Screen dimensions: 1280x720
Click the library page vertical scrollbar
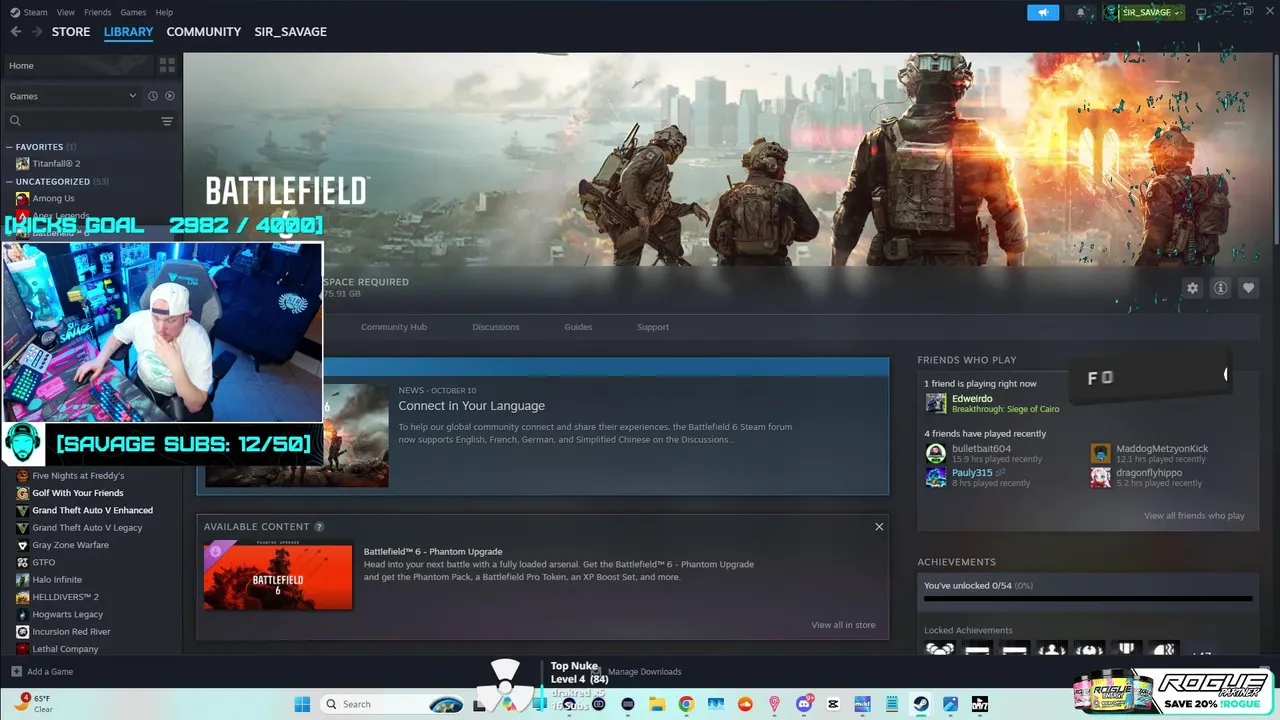(1275, 150)
